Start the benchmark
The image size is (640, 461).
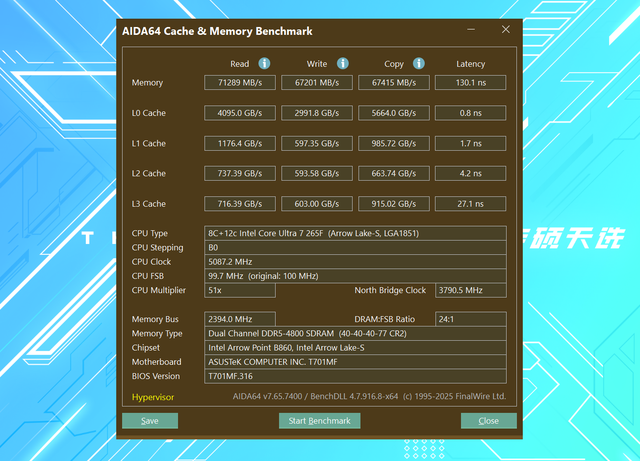click(x=320, y=421)
